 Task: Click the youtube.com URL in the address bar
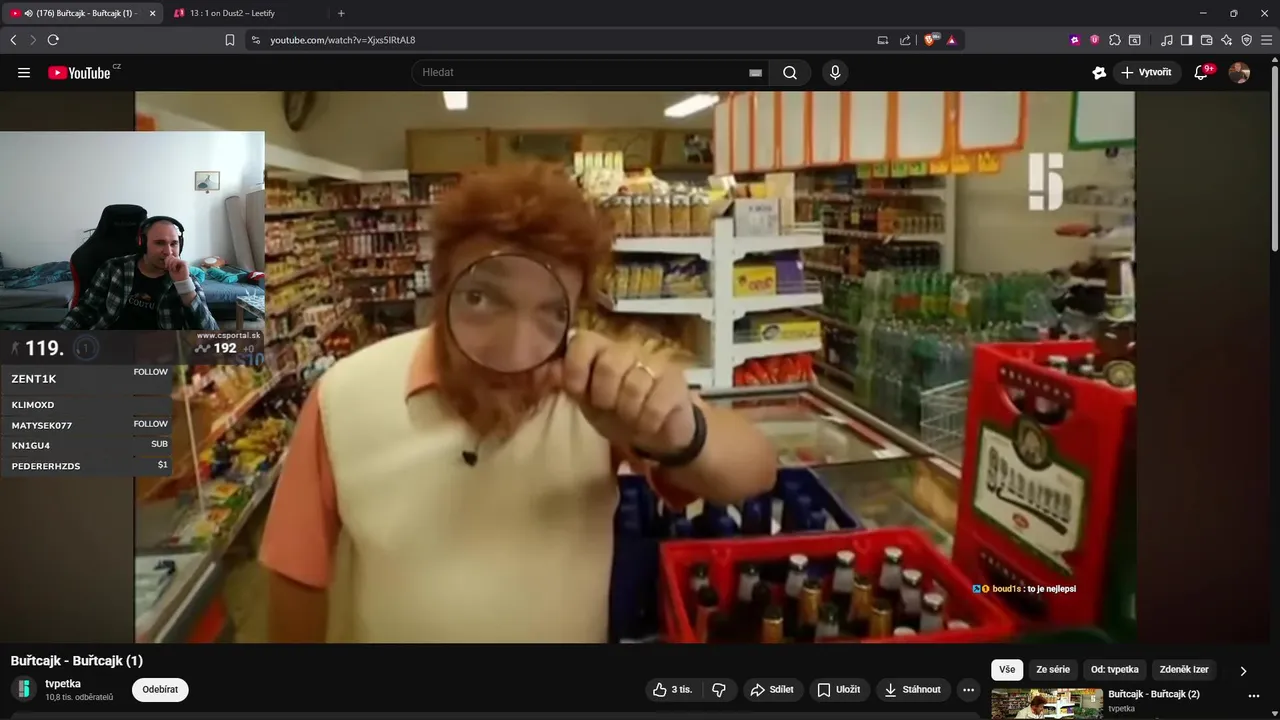tap(342, 40)
